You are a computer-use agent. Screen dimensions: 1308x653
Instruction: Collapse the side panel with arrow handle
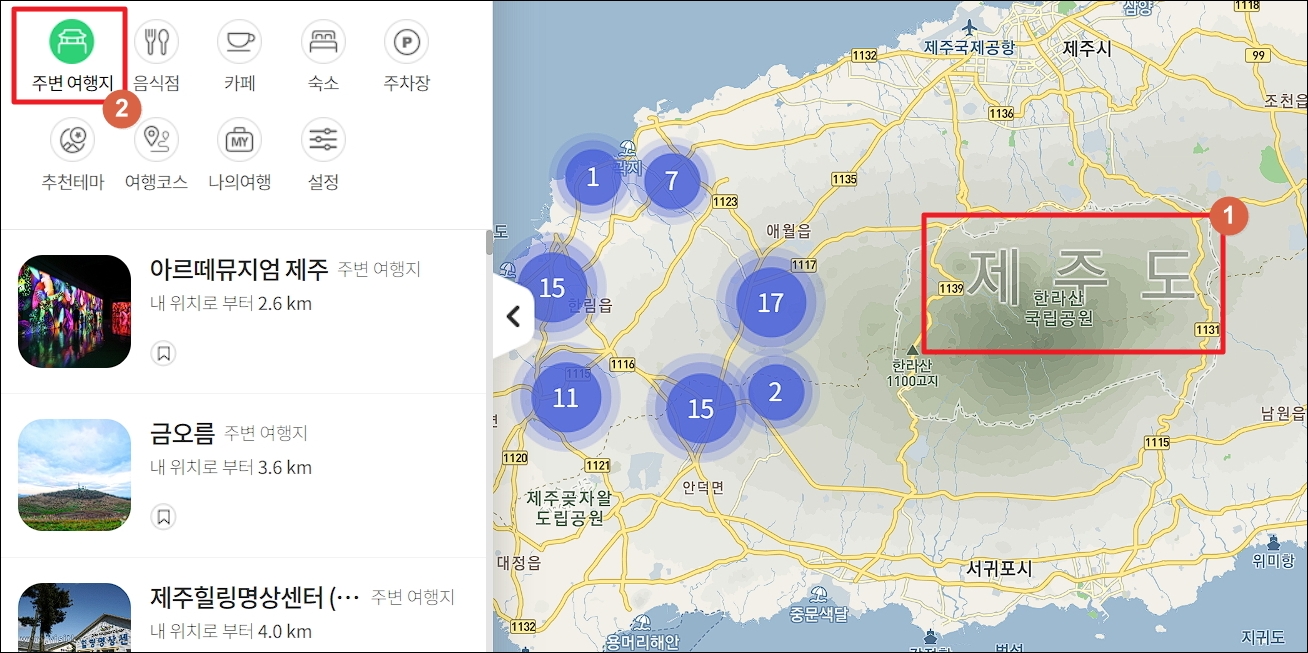[x=514, y=317]
